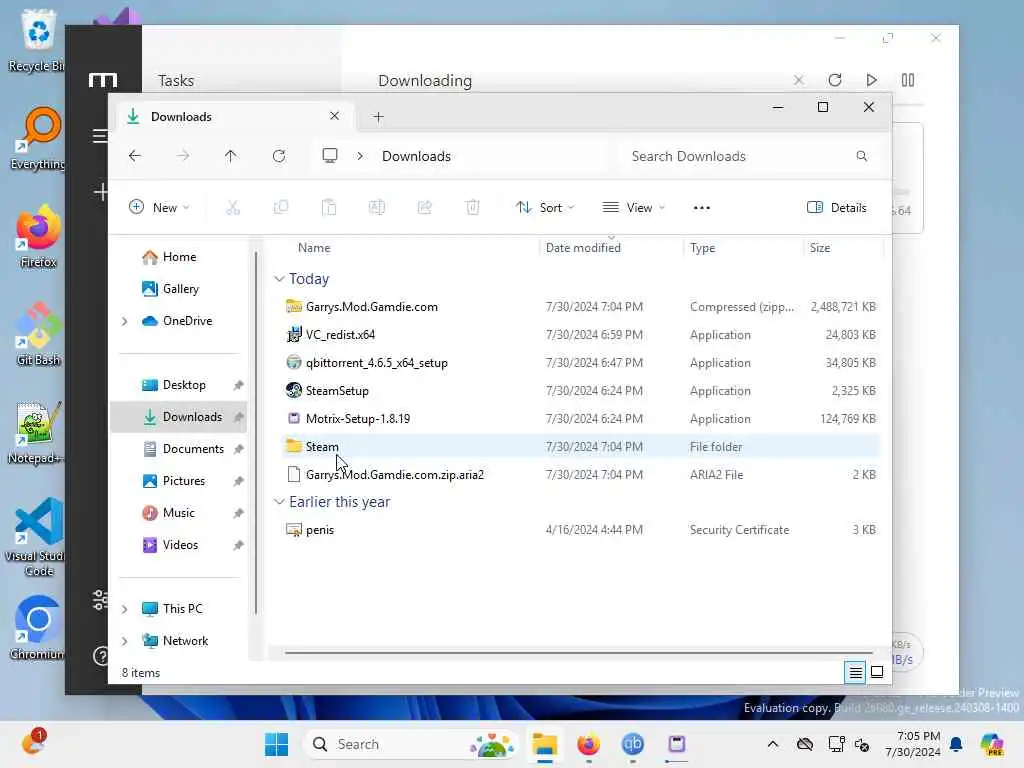Open File Explorer from the taskbar
Screen dimensions: 1024x768
tap(544, 744)
